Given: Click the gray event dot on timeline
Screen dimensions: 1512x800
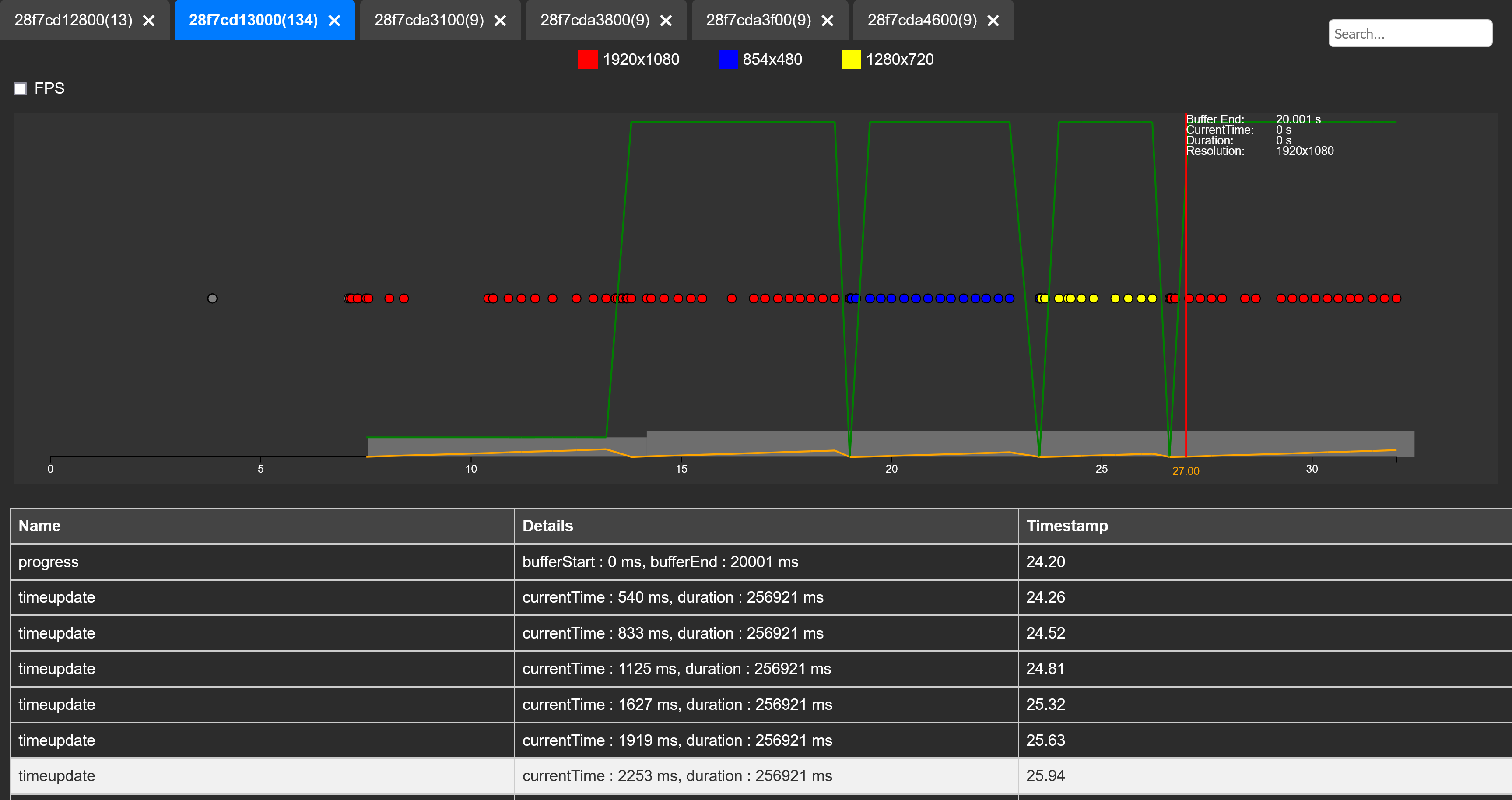Looking at the screenshot, I should (213, 299).
